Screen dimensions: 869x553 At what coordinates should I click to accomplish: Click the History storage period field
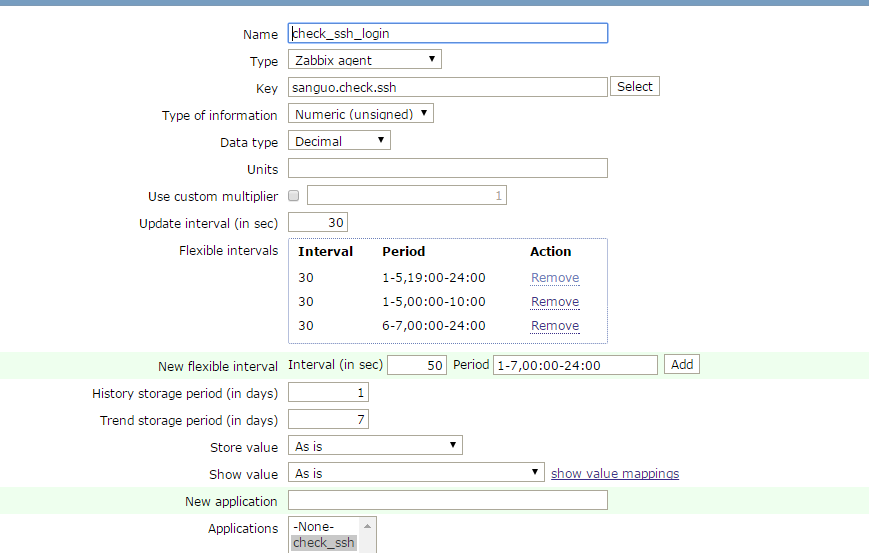click(x=328, y=392)
